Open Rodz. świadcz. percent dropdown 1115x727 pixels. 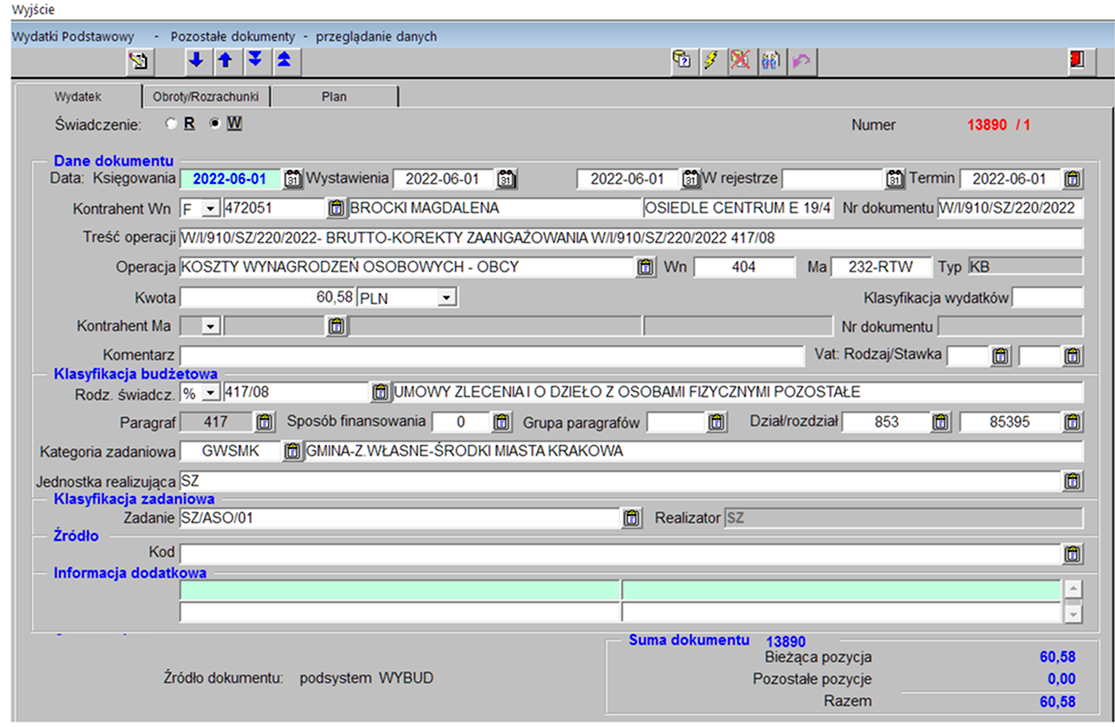(210, 393)
